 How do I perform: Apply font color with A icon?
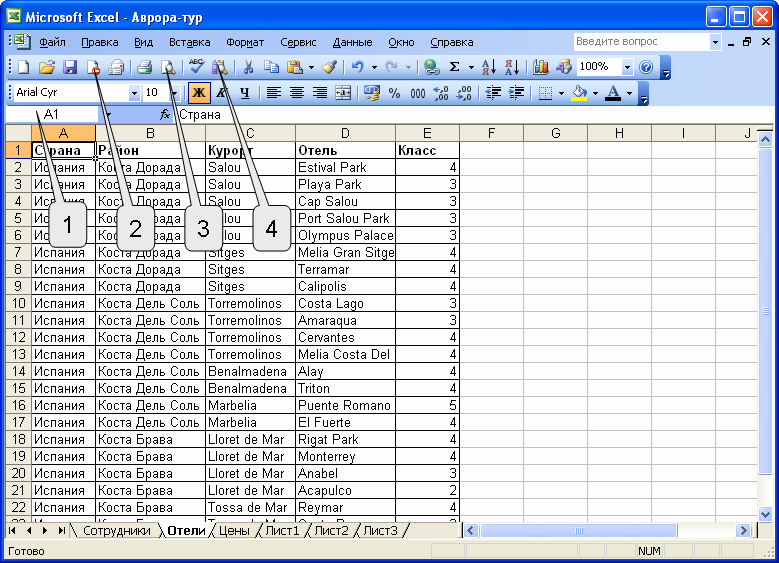coord(614,92)
